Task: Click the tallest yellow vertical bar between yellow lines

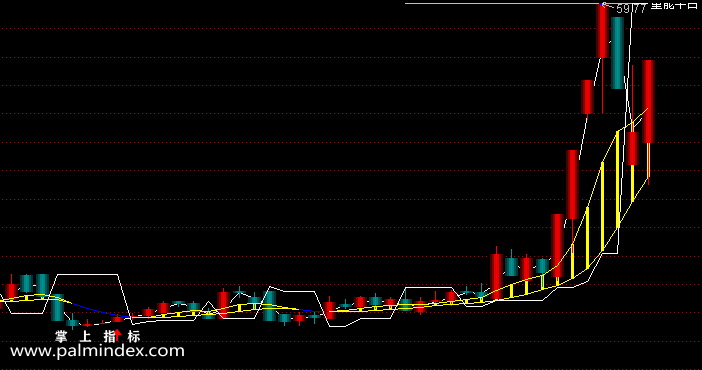Action: [617, 180]
